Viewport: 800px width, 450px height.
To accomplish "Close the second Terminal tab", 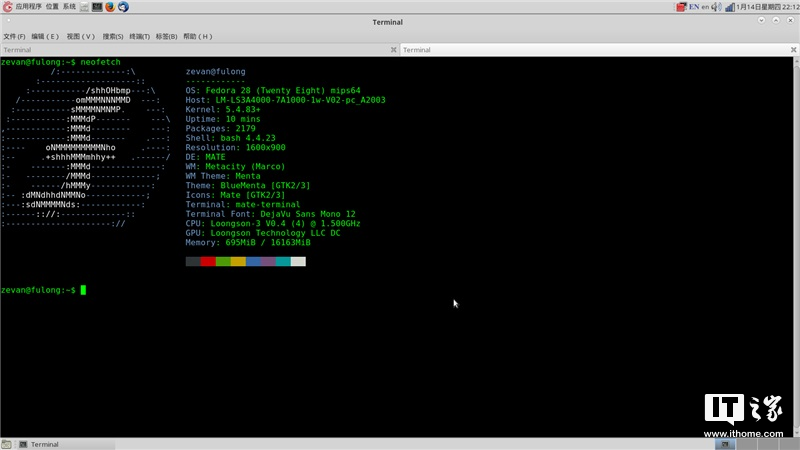I will (x=793, y=49).
